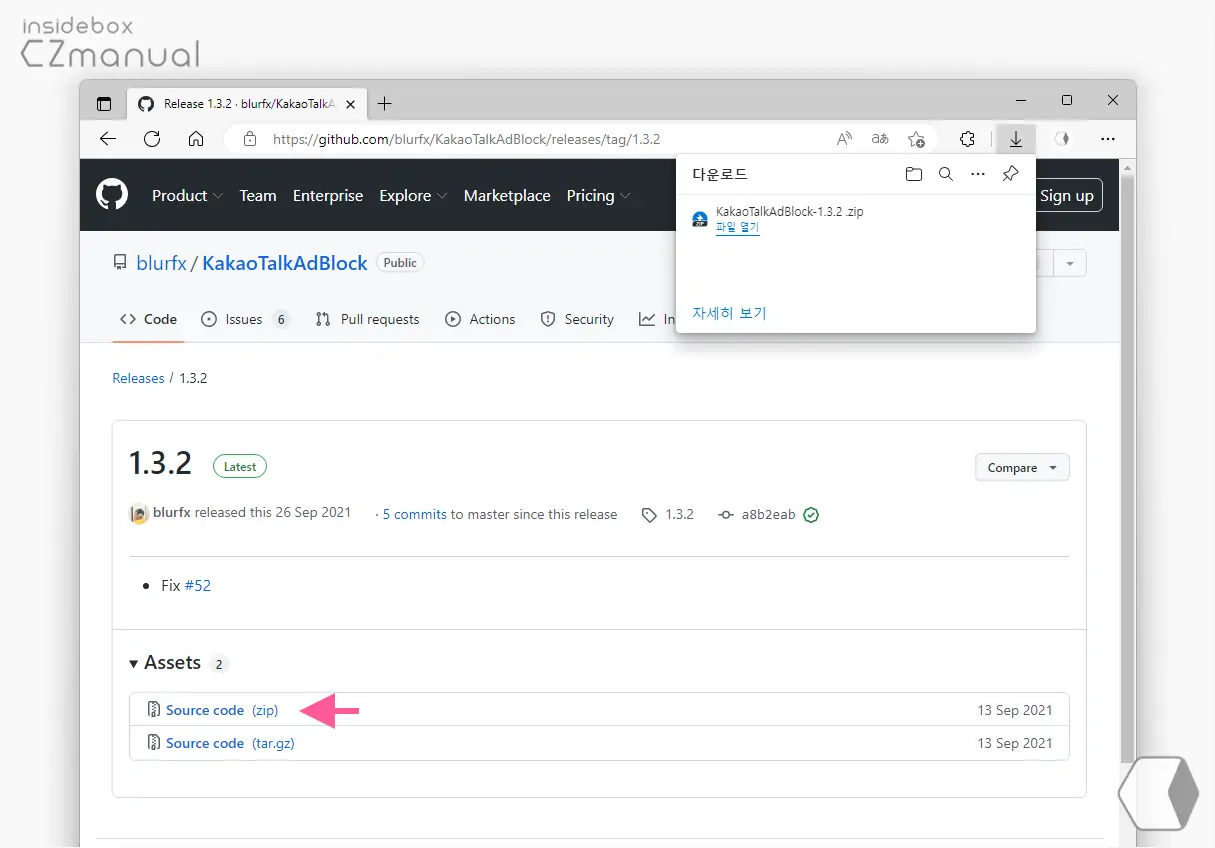
Task: Reload the page with the refresh icon
Action: [152, 139]
